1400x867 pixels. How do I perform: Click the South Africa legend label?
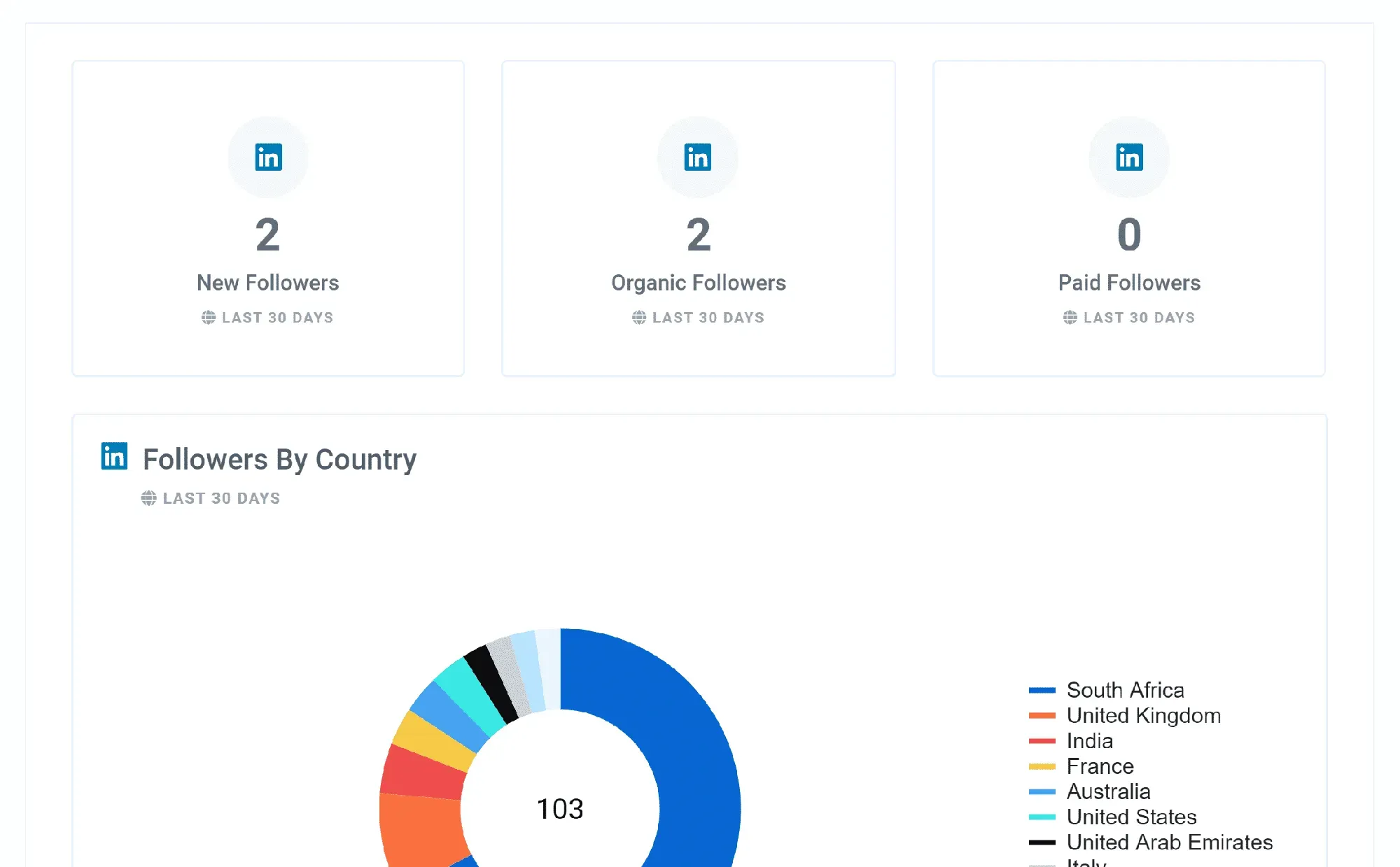[1126, 691]
